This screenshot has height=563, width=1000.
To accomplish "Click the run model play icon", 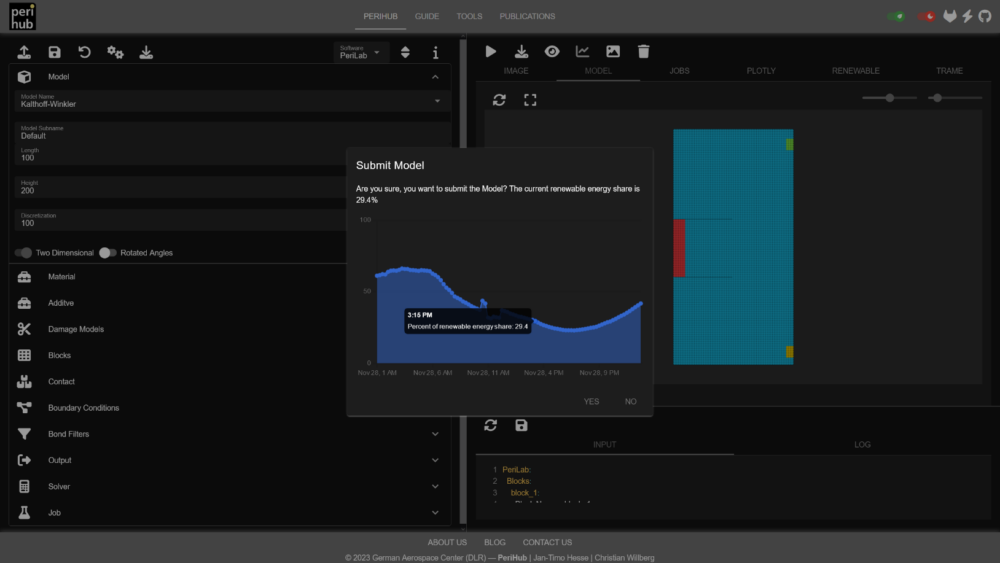I will 491,51.
